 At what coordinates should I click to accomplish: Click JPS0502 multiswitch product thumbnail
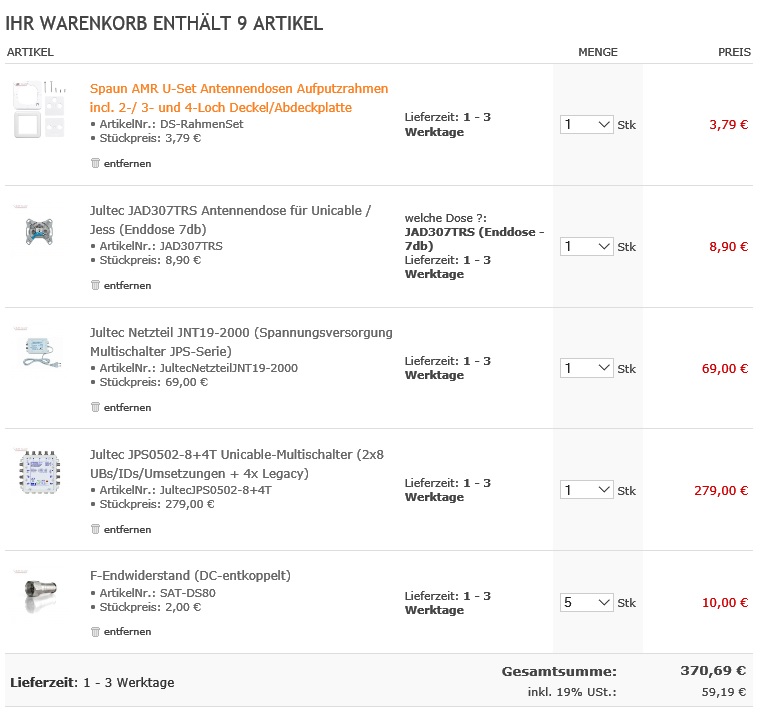[x=39, y=471]
